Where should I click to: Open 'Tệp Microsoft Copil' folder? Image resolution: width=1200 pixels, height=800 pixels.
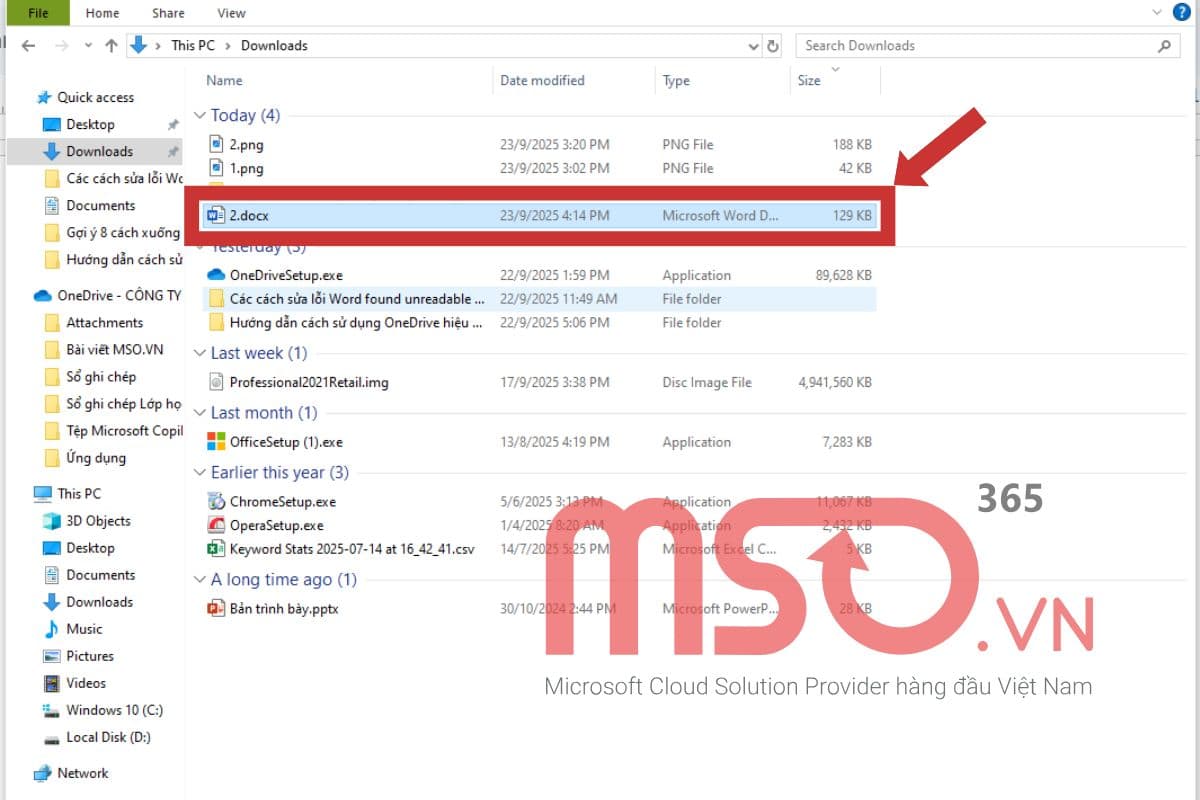pos(124,430)
